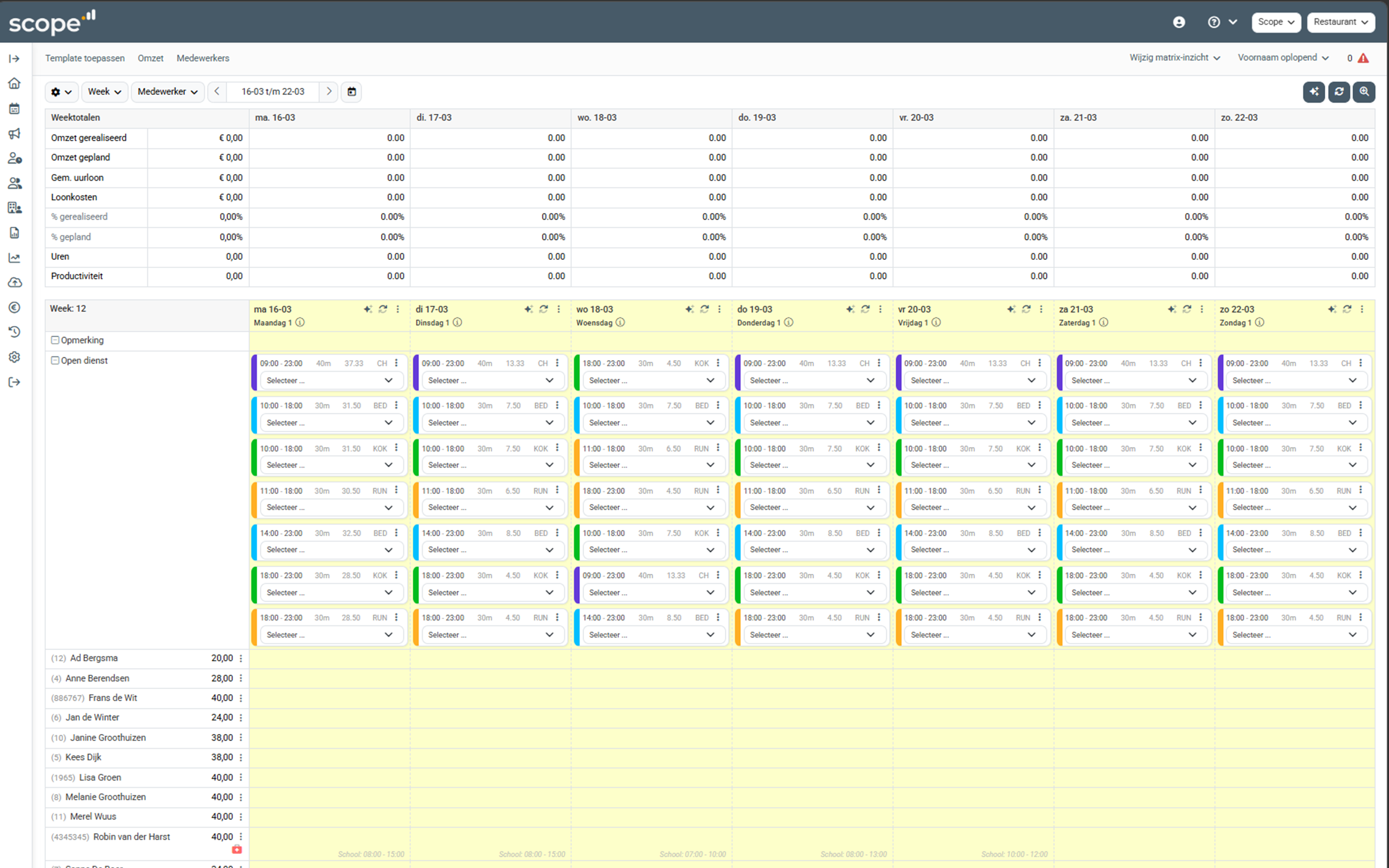Expand the Medewerker grouping dropdown
Image resolution: width=1389 pixels, height=868 pixels.
click(168, 92)
